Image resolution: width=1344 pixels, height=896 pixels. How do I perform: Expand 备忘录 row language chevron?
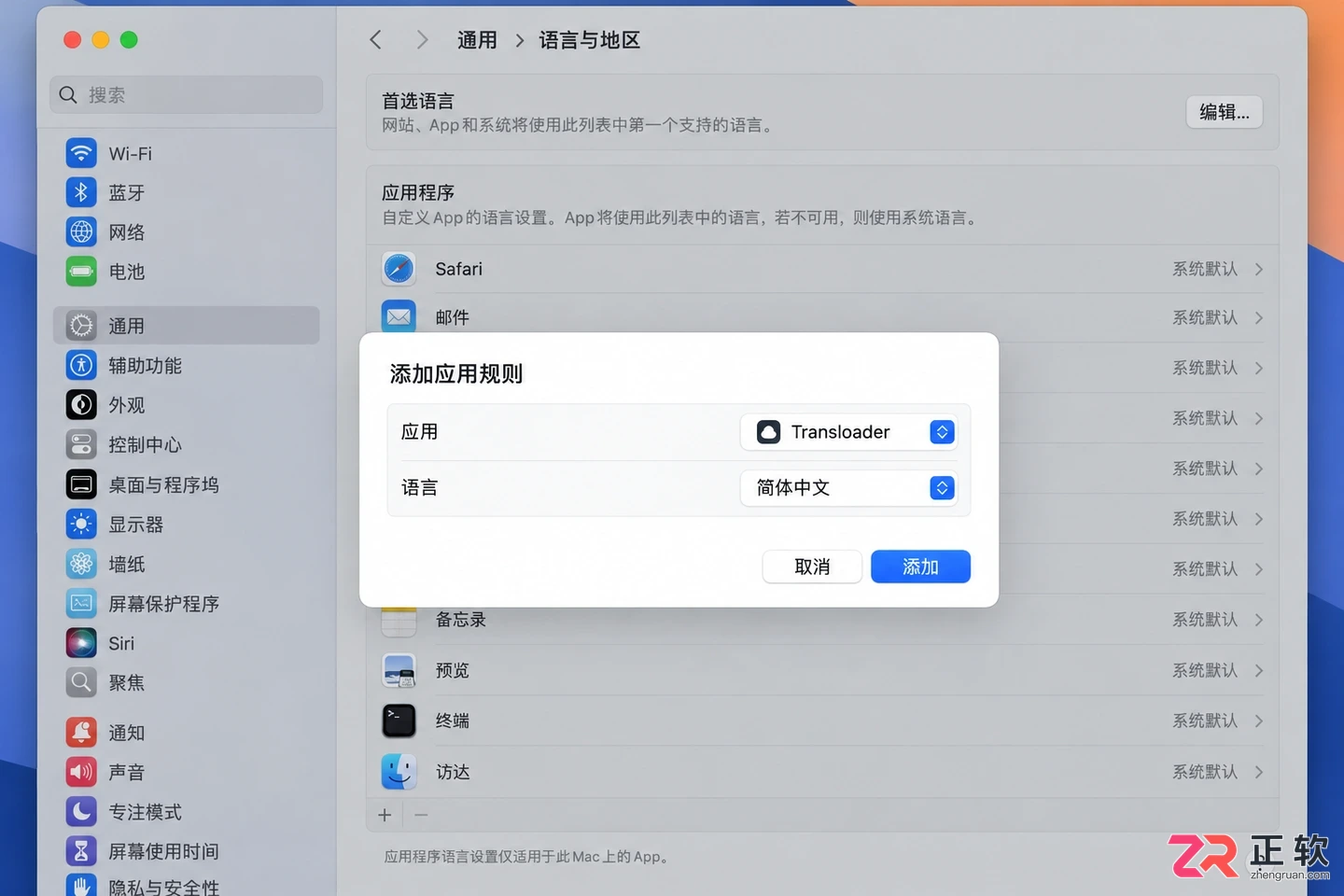[1259, 620]
